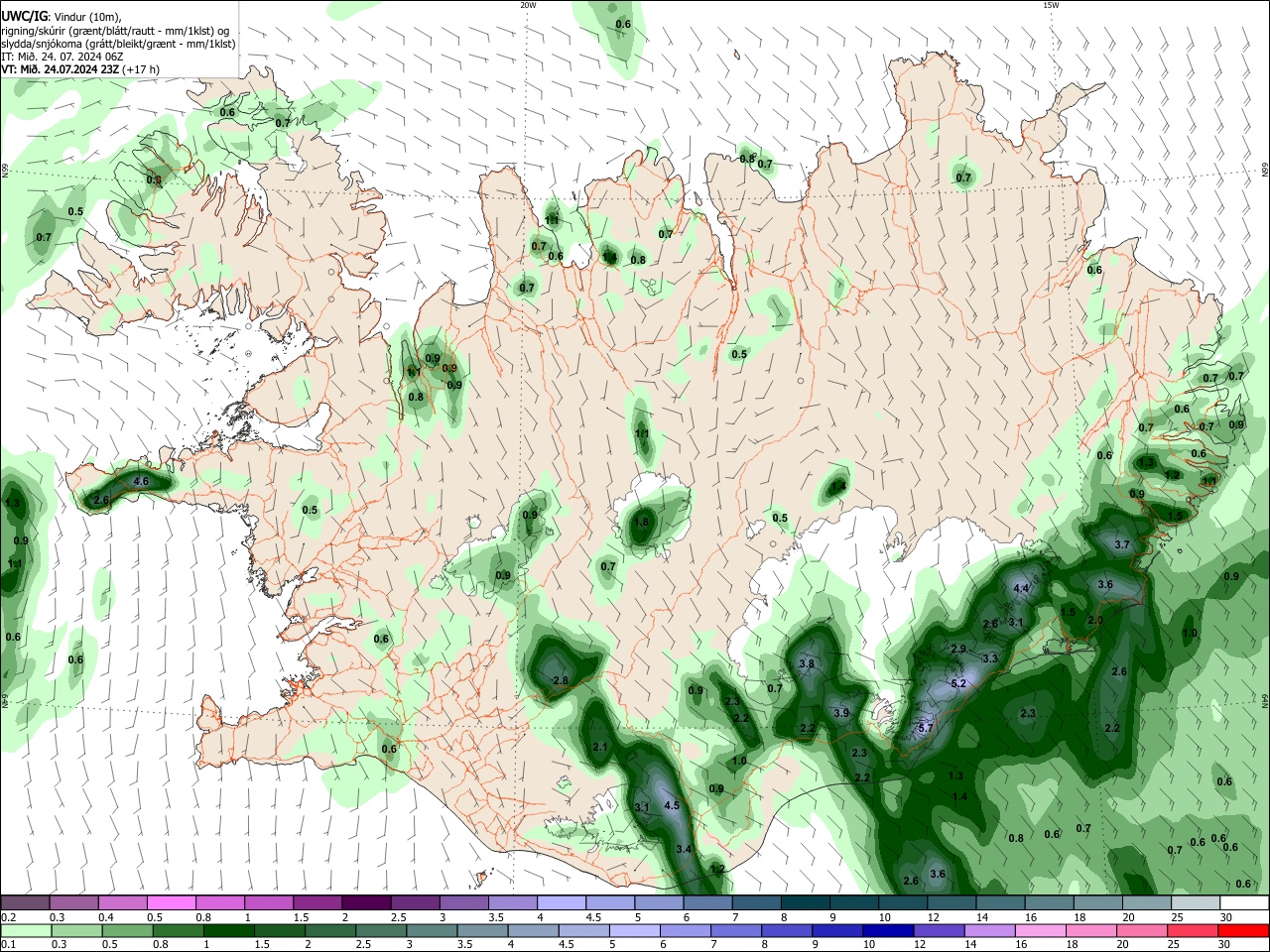Image resolution: width=1270 pixels, height=952 pixels.
Task: Select the bright magenta-pink 0.5 snow swatch
Action: point(171,903)
